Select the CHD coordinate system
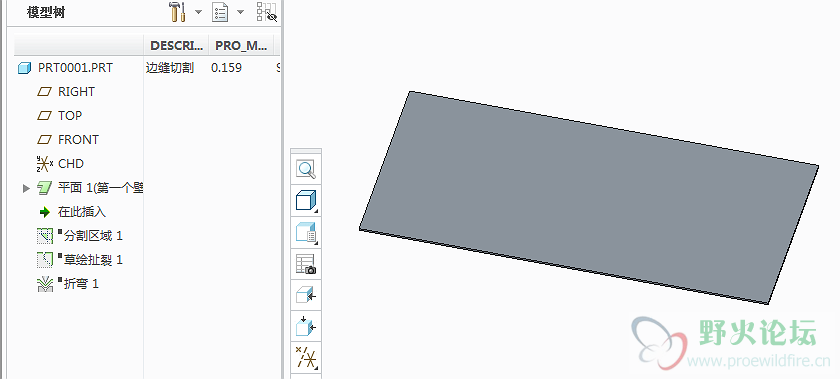 [71, 164]
